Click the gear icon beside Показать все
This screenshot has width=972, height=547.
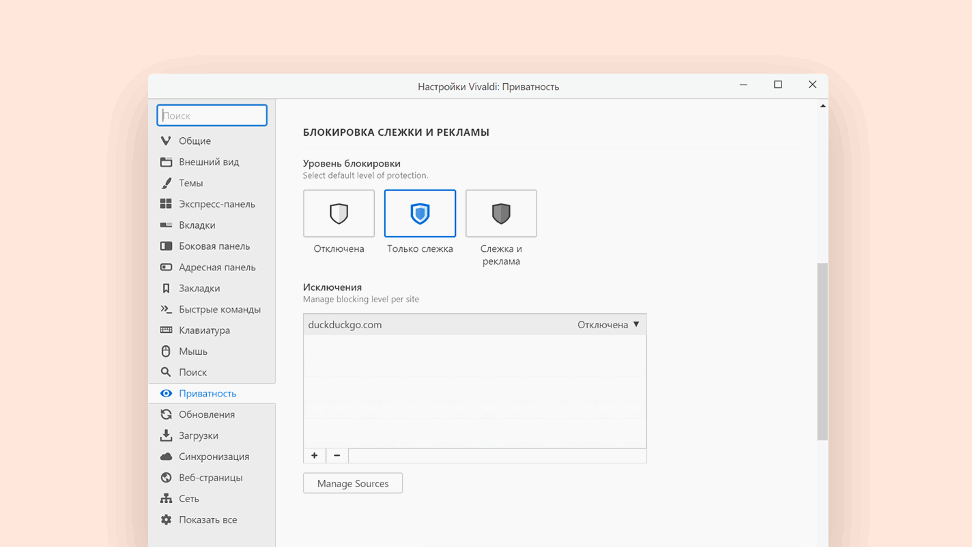(x=166, y=520)
